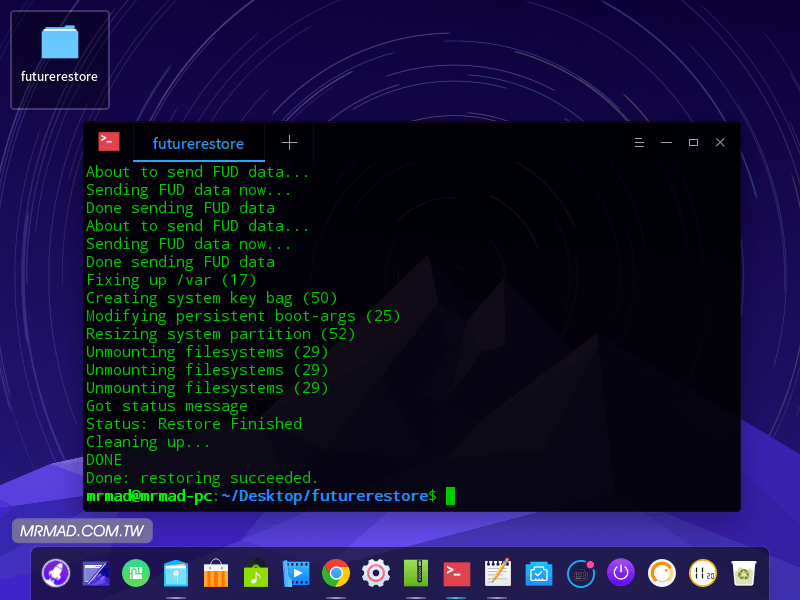The width and height of the screenshot is (800, 600).
Task: Open the clock widget in dock
Action: coord(702,573)
